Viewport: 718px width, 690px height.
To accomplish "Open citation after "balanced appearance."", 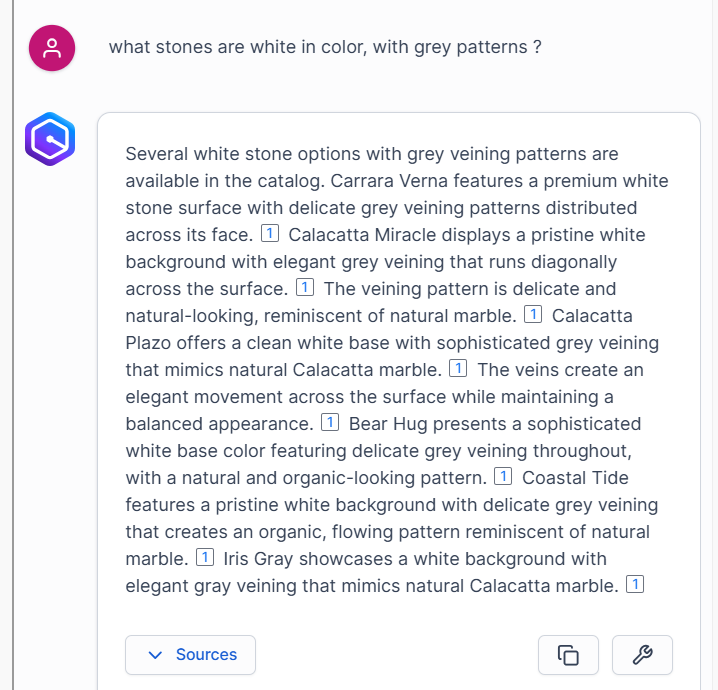I will (x=330, y=423).
